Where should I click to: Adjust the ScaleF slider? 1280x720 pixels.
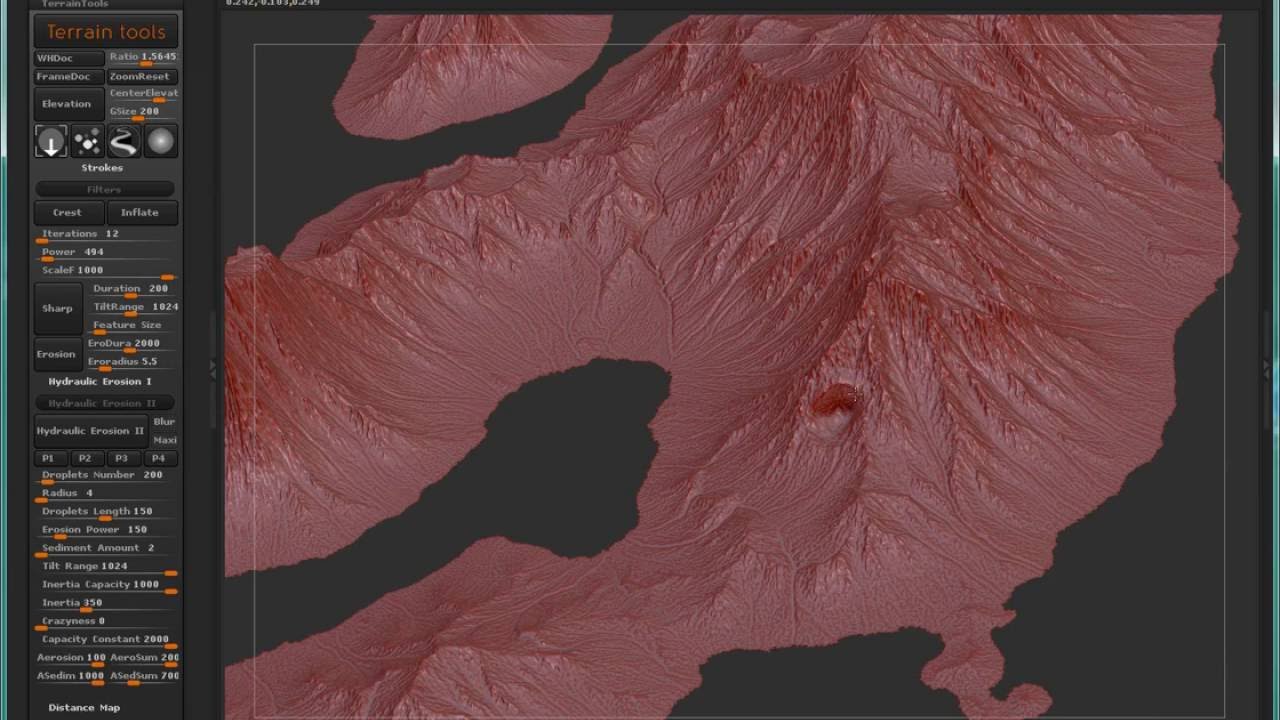coord(106,271)
